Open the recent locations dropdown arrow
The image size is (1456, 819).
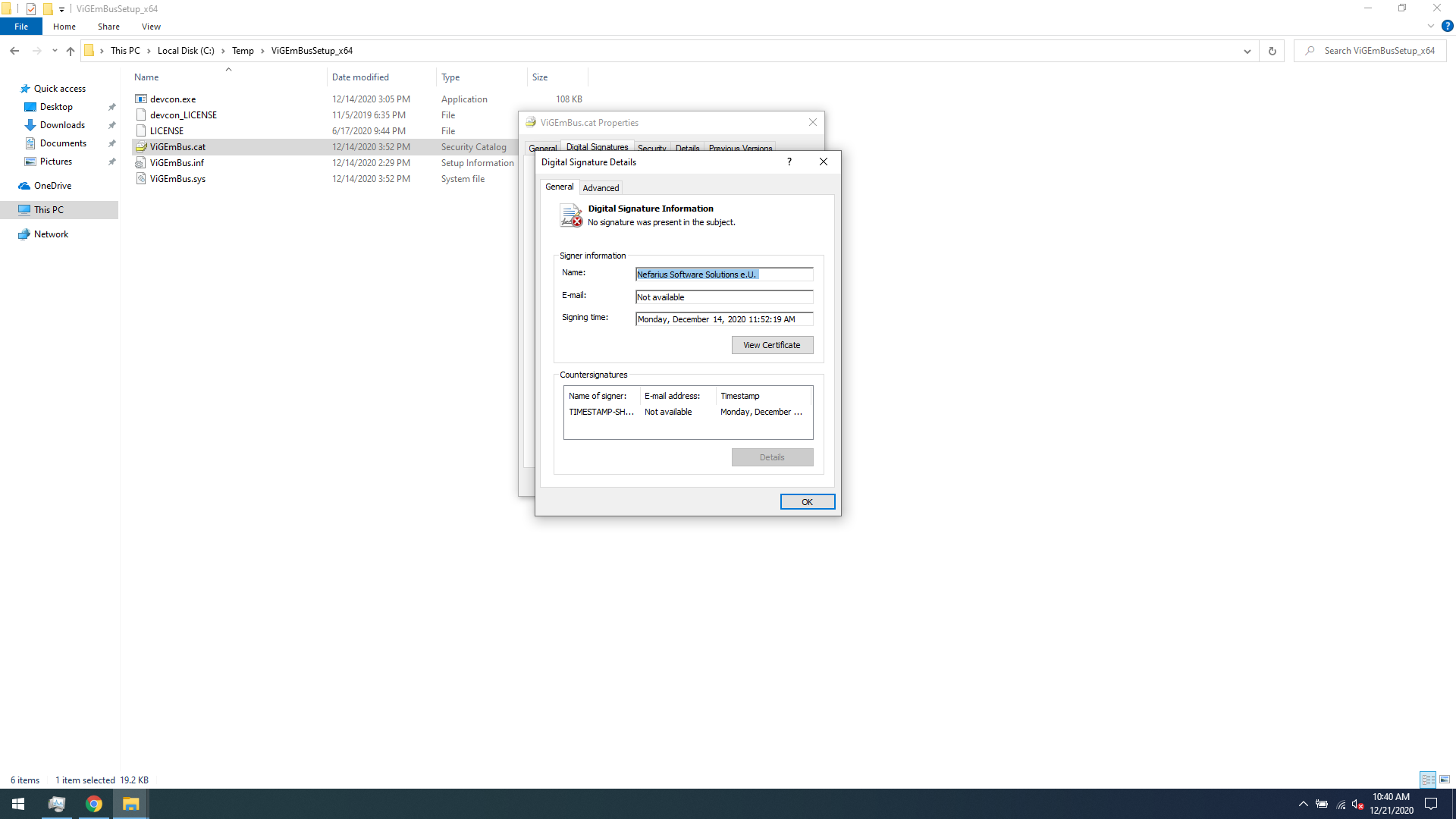55,51
